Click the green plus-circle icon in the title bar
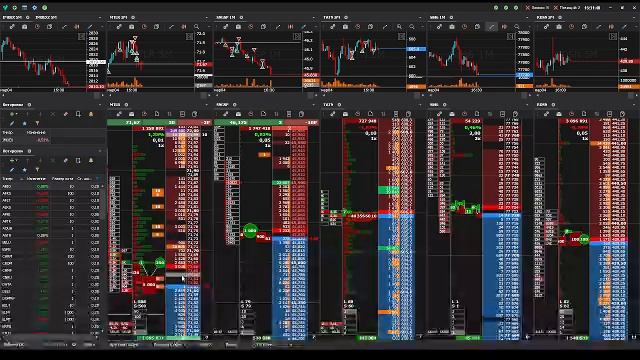 click(15, 8)
